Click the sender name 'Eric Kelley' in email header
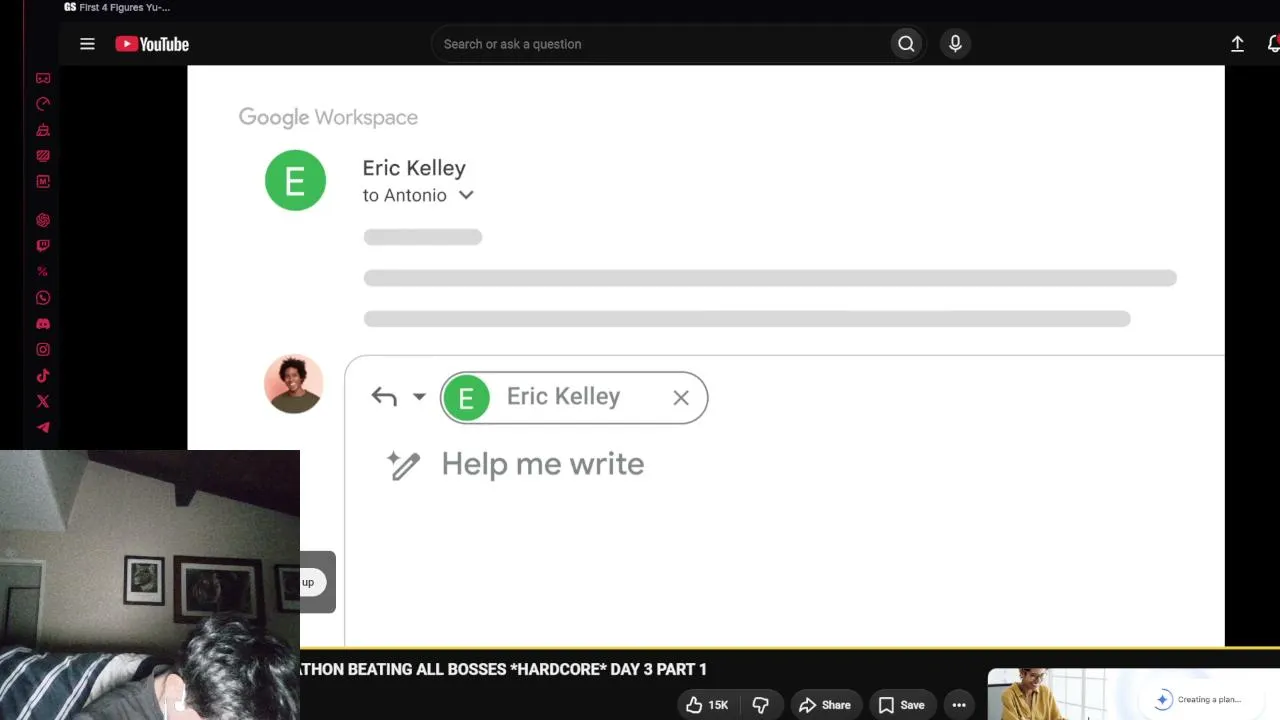The height and width of the screenshot is (720, 1280). point(414,168)
